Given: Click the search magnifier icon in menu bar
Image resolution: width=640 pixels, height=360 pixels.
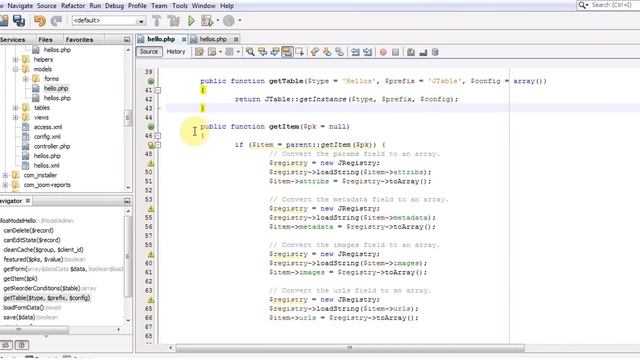Looking at the screenshot, I should coord(582,5).
